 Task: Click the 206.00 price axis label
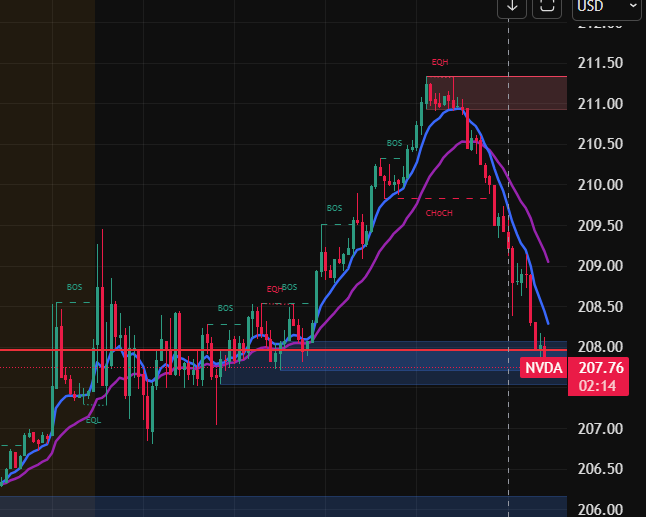pyautogui.click(x=600, y=510)
